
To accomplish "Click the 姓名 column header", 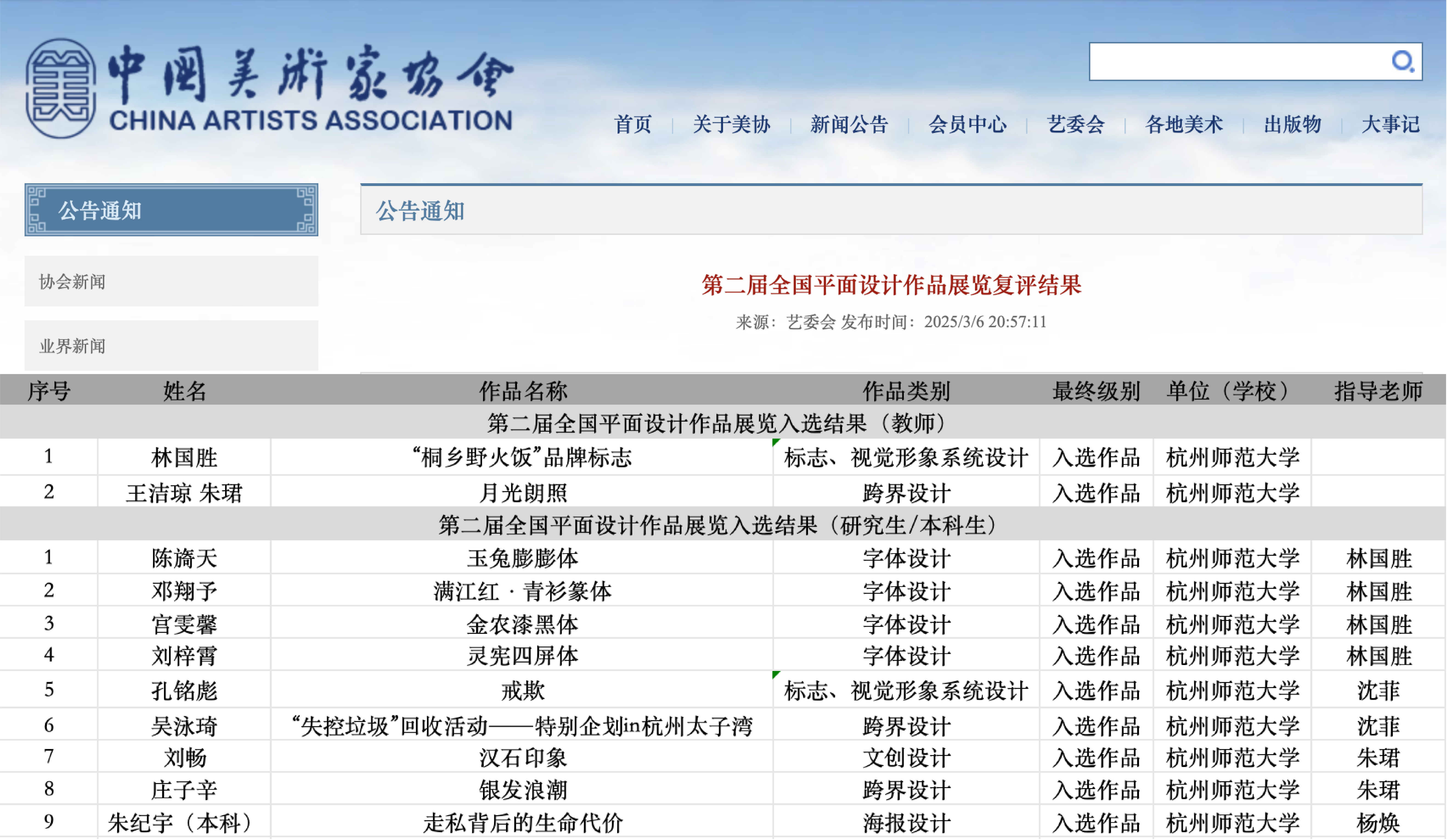I will click(x=184, y=391).
